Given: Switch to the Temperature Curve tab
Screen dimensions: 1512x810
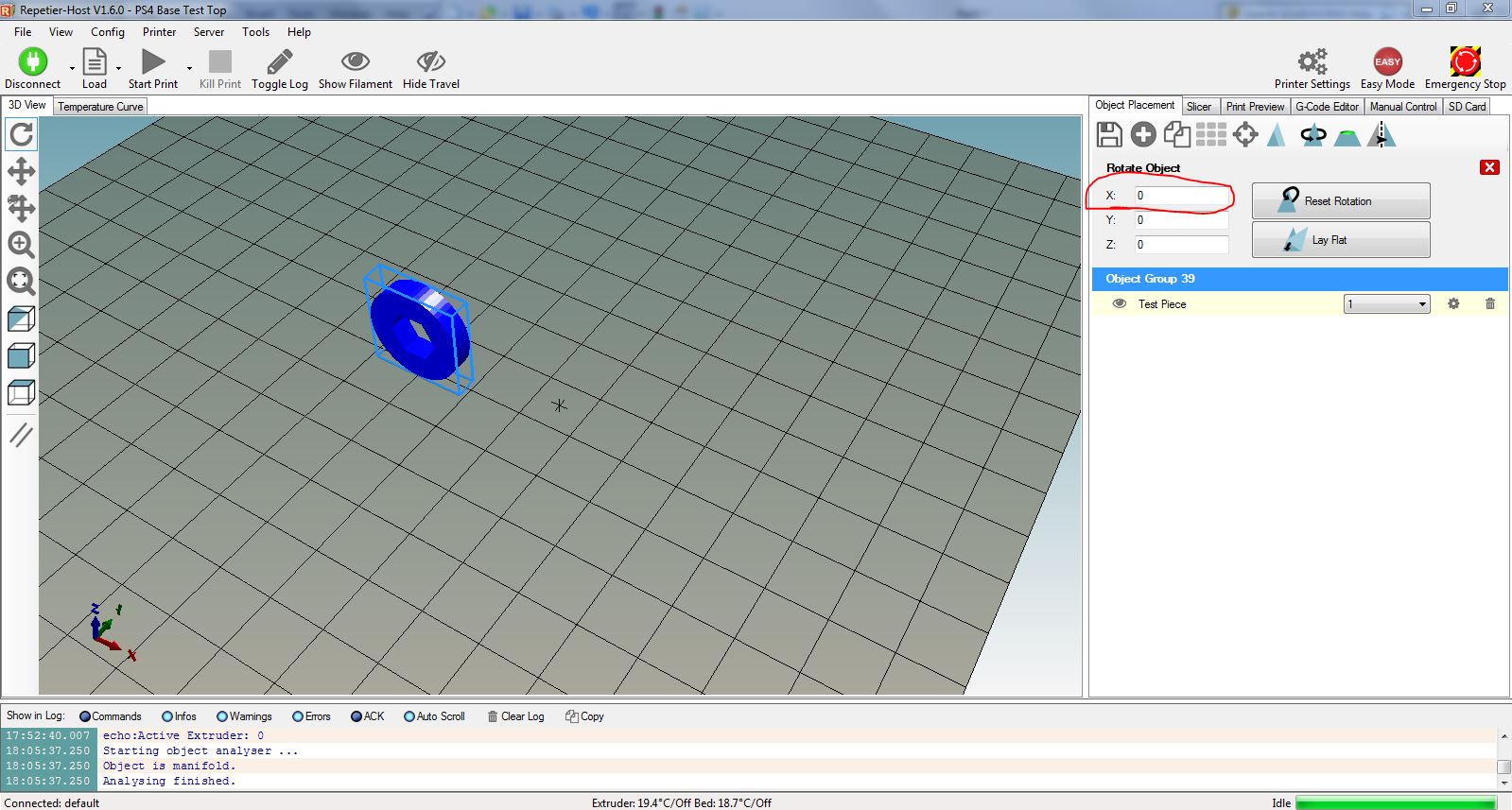Looking at the screenshot, I should (100, 107).
